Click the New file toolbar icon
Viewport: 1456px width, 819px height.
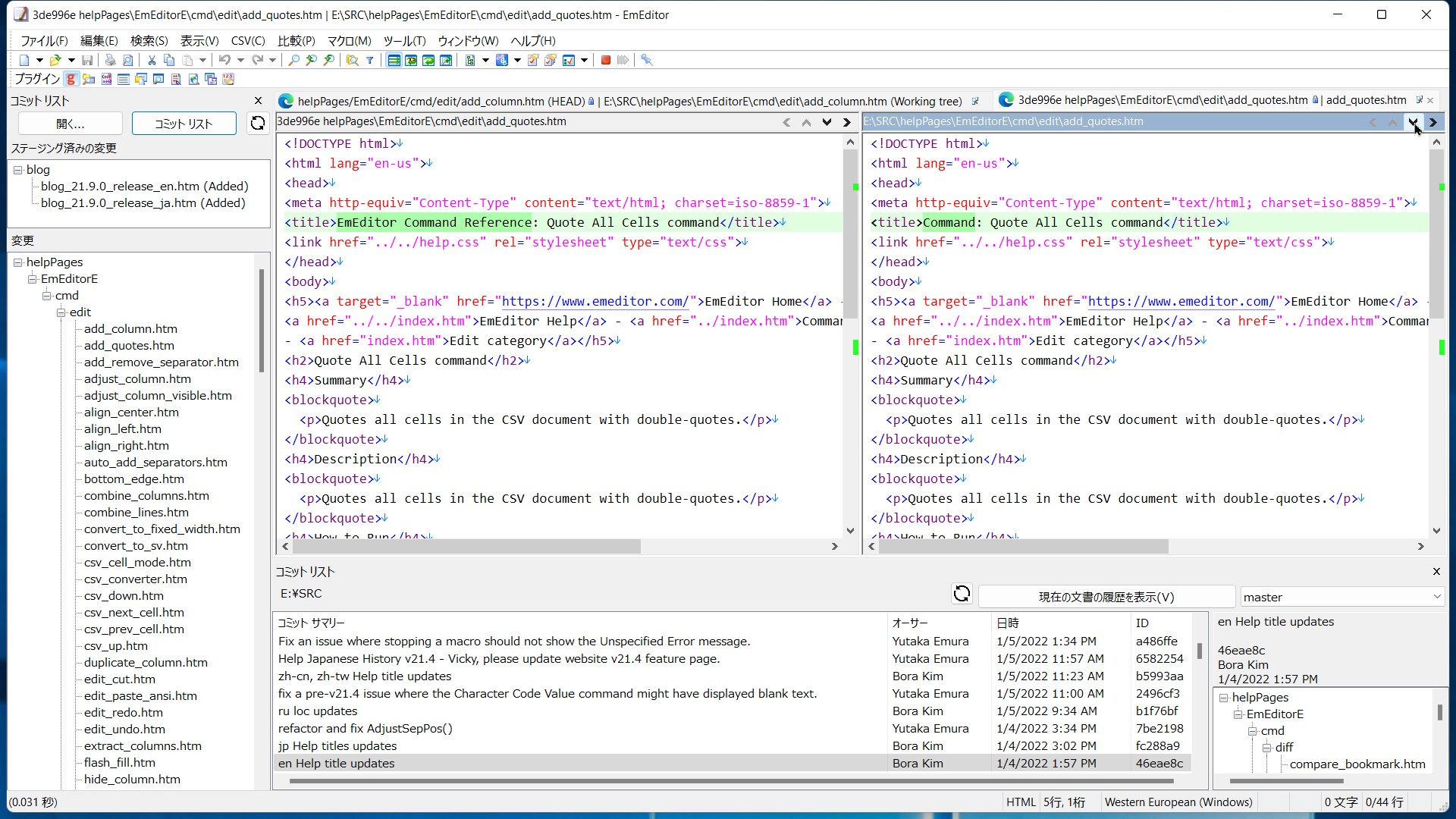click(24, 60)
